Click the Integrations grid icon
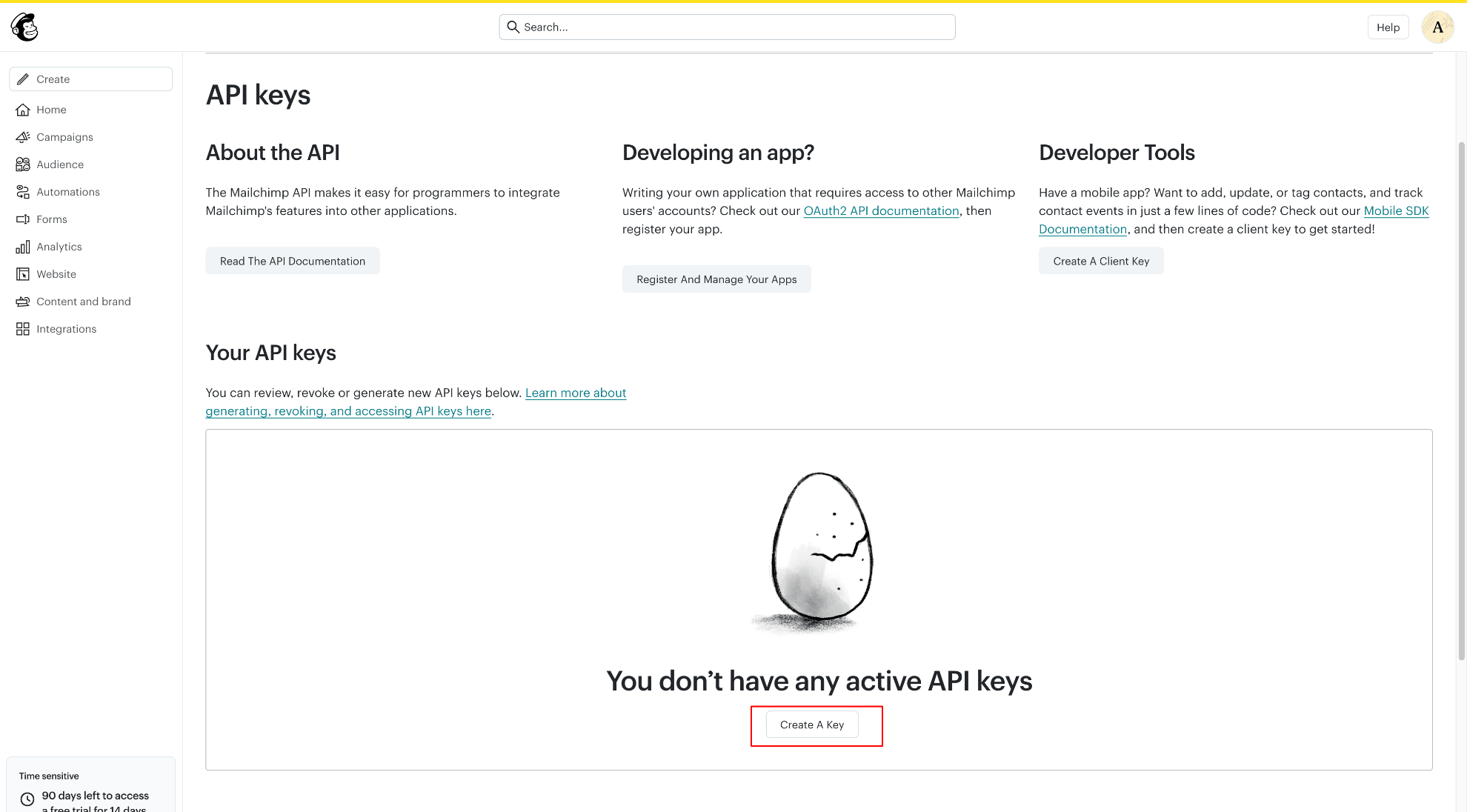The image size is (1467, 812). click(23, 329)
